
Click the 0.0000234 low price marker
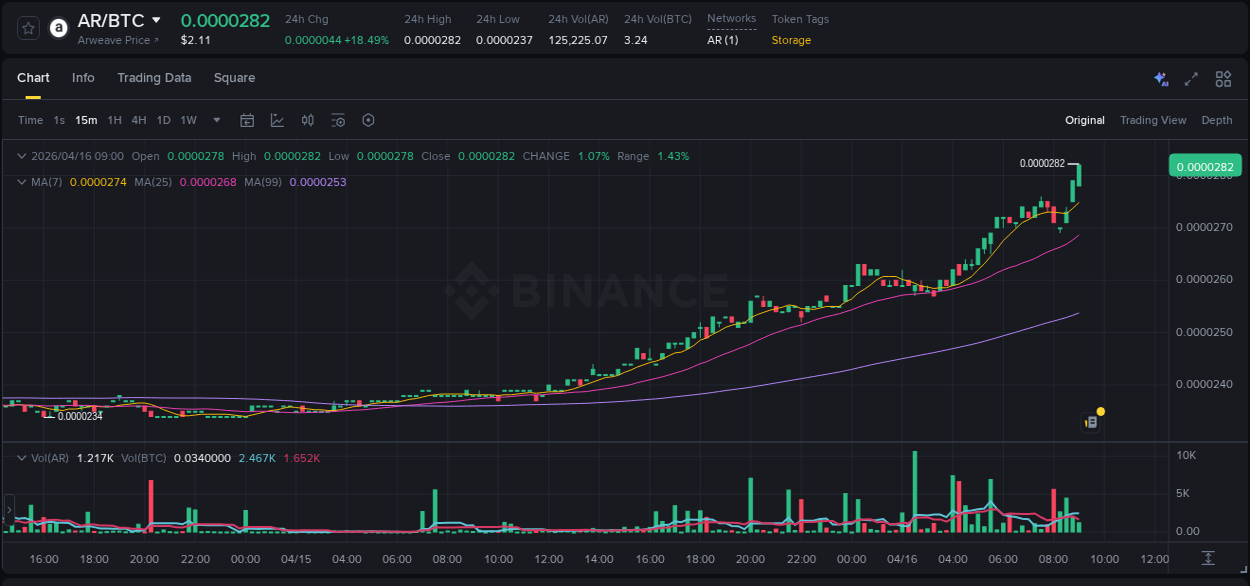click(x=80, y=416)
